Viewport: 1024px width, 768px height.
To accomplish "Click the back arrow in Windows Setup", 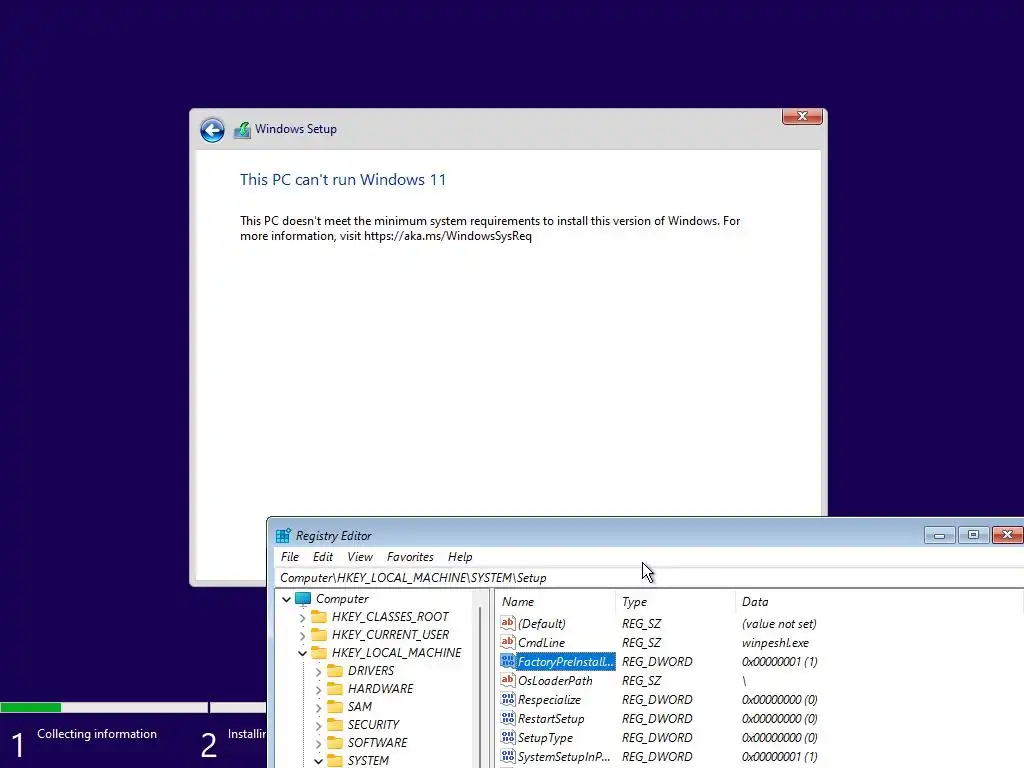I will click(212, 130).
